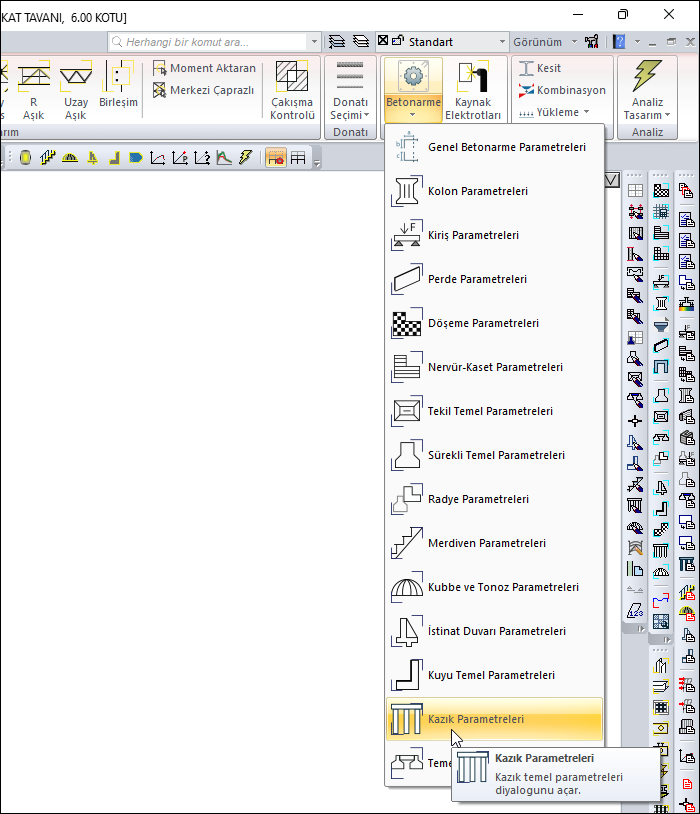Click the yellow L-shaped icon in the toolbar
The image size is (700, 814).
click(114, 157)
